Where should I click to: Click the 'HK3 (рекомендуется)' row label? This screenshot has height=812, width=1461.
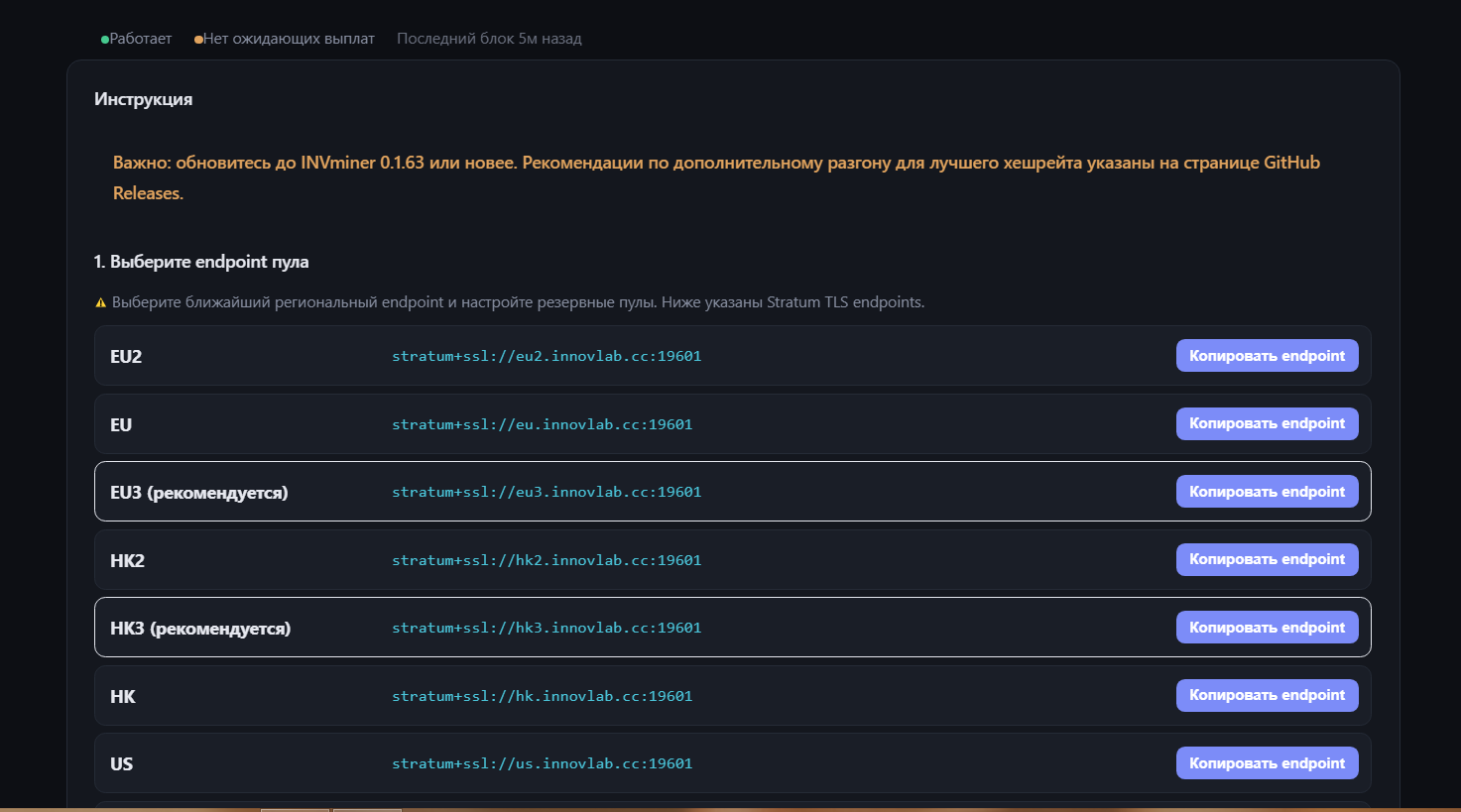click(200, 629)
